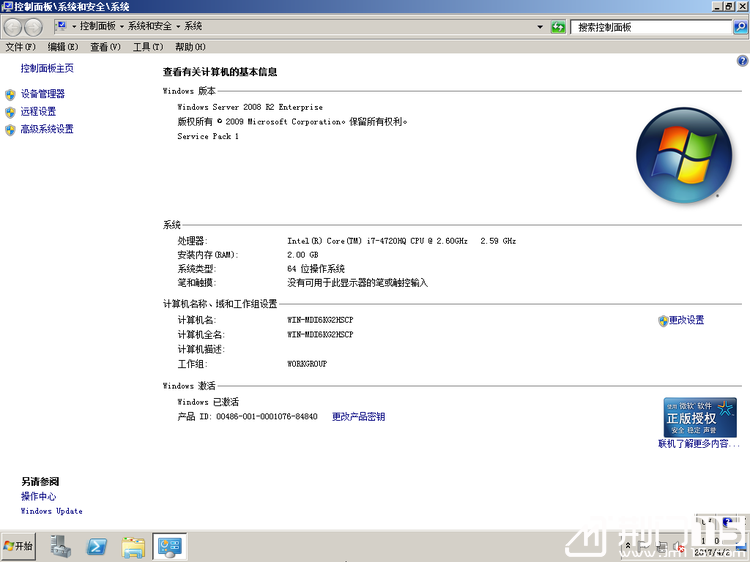750x562 pixels.
Task: Open Windows Explorer folder taskbar icon
Action: coord(133,546)
